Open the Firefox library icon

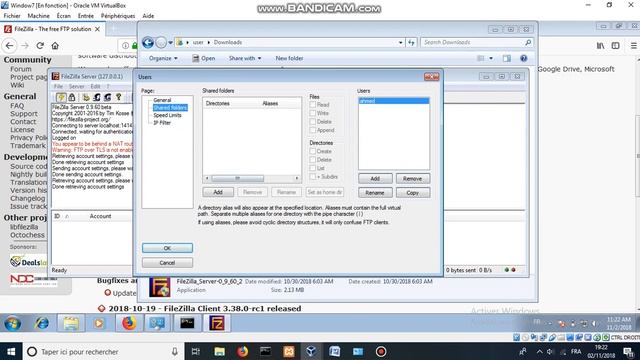click(x=600, y=46)
